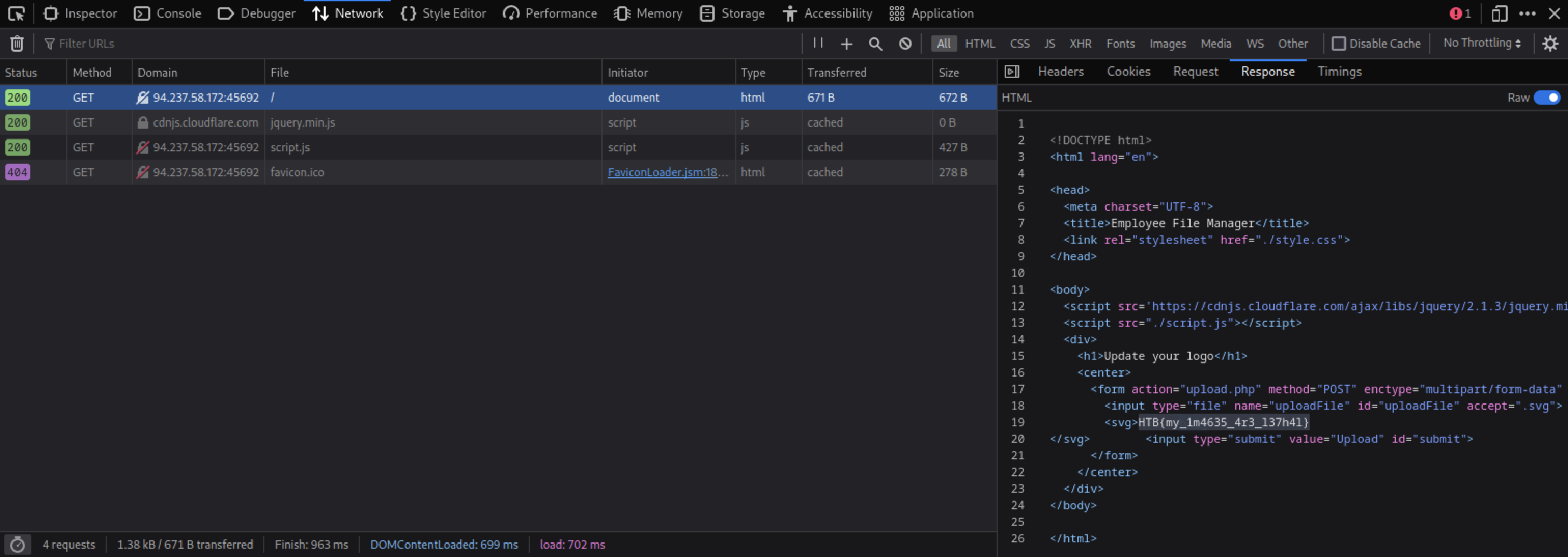
Task: Open the Application tab
Action: pos(931,13)
